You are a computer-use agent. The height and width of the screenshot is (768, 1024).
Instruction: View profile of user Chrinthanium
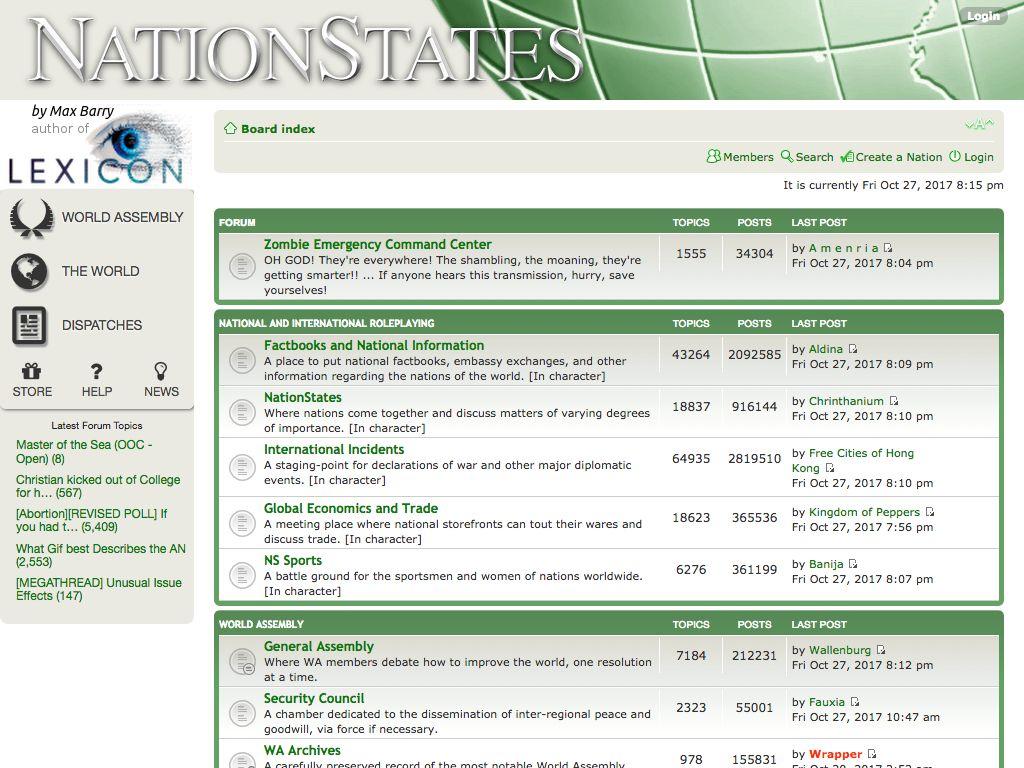[846, 401]
